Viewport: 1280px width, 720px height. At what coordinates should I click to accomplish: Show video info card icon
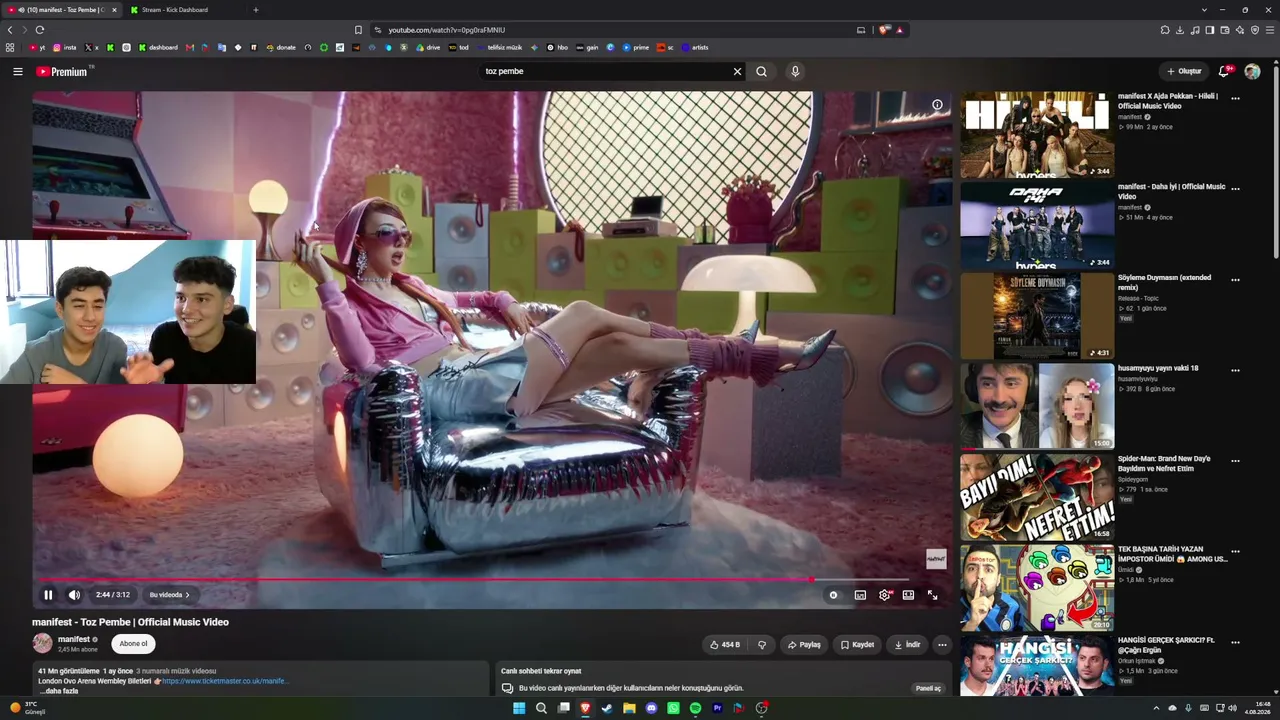pyautogui.click(x=937, y=105)
